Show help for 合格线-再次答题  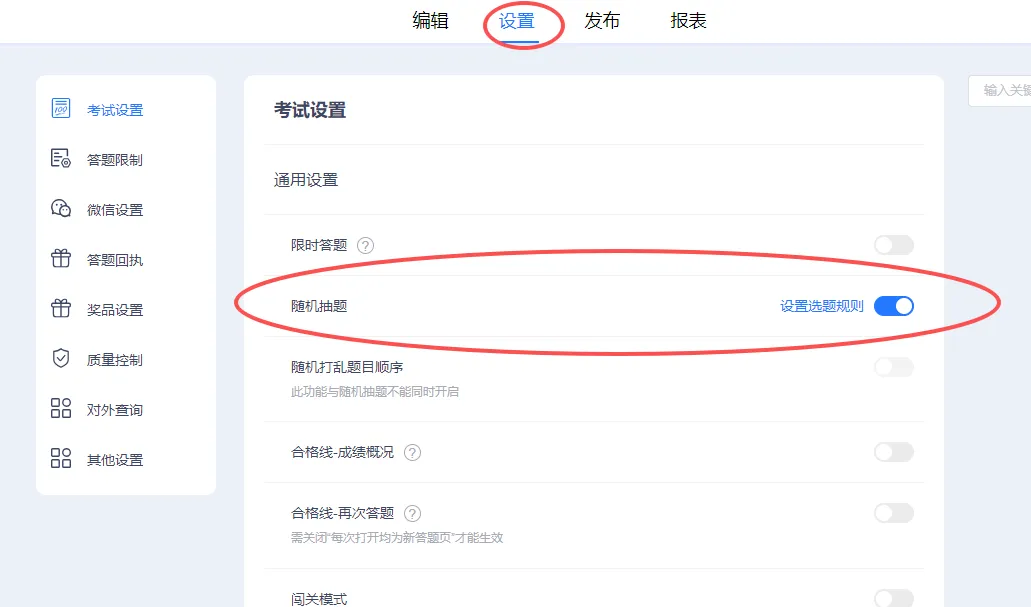point(412,514)
